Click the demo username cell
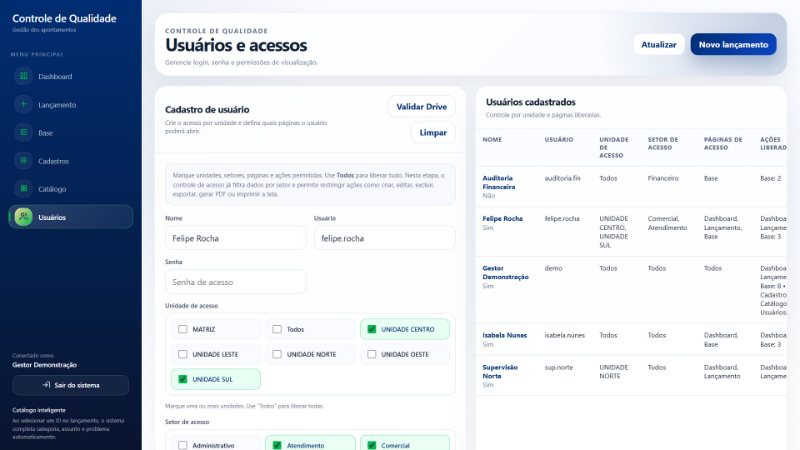Screen dimensions: 800x450 553,268
